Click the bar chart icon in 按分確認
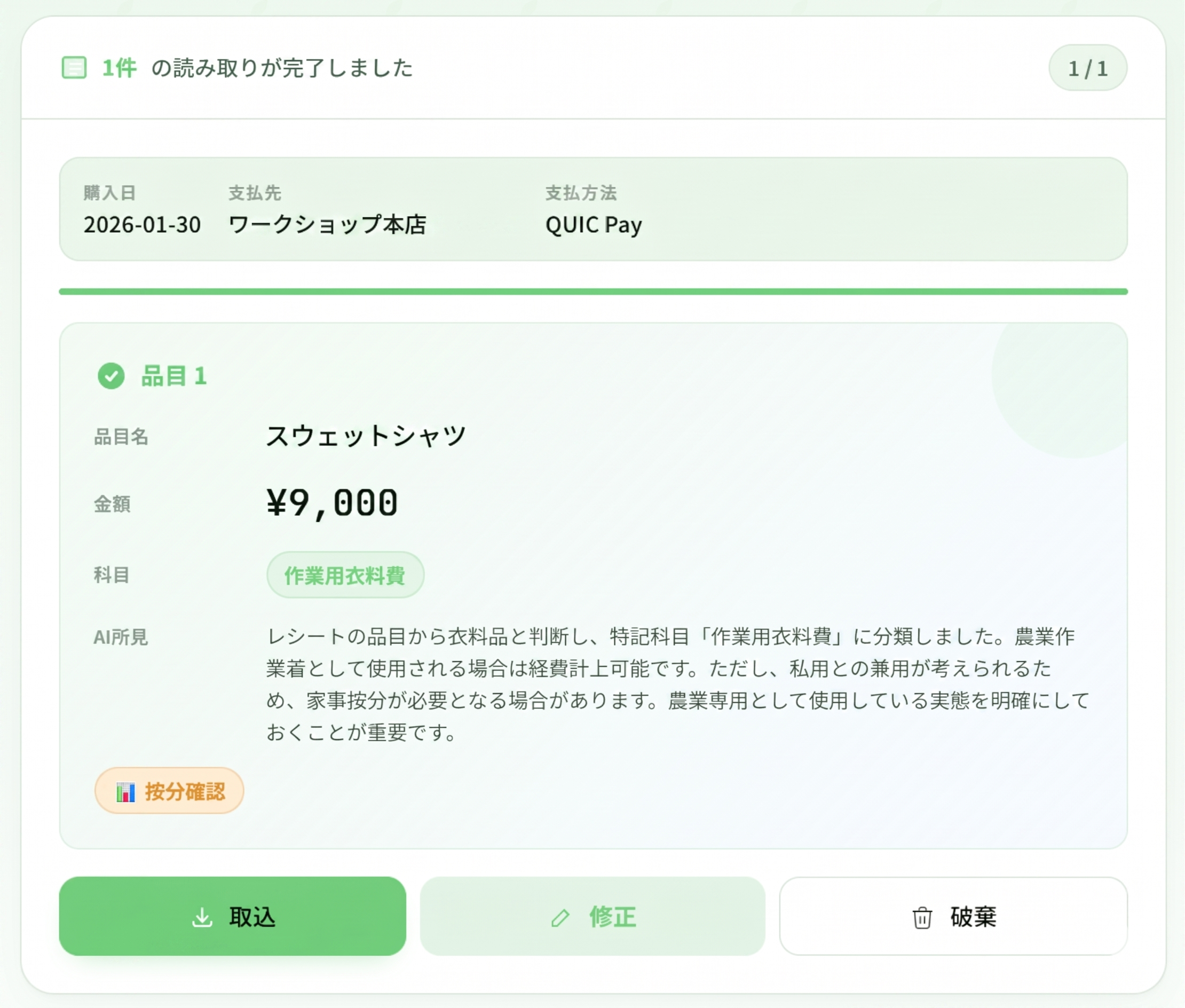The width and height of the screenshot is (1185, 1008). coord(125,792)
